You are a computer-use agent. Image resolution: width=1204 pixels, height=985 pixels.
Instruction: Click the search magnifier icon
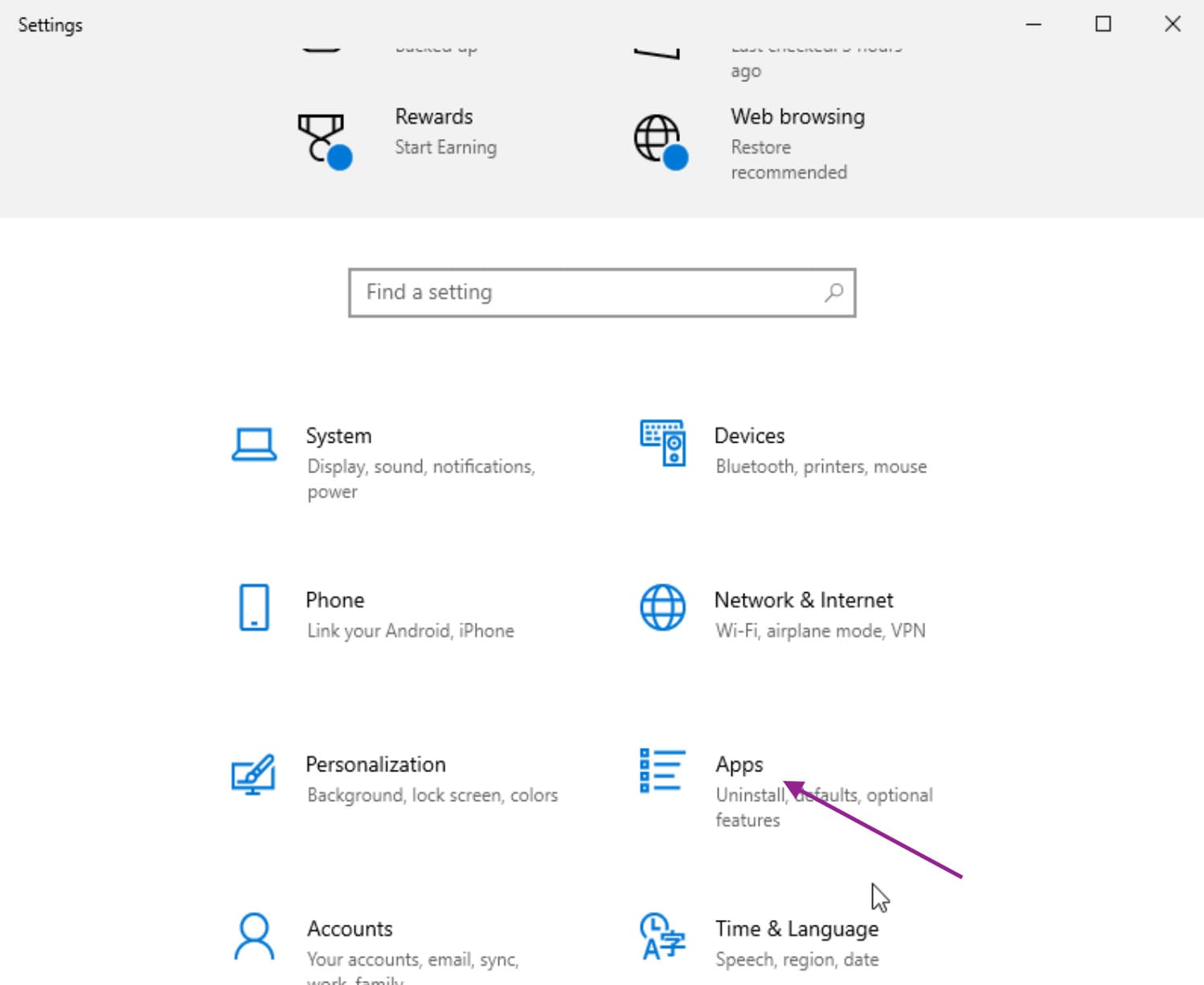[834, 292]
